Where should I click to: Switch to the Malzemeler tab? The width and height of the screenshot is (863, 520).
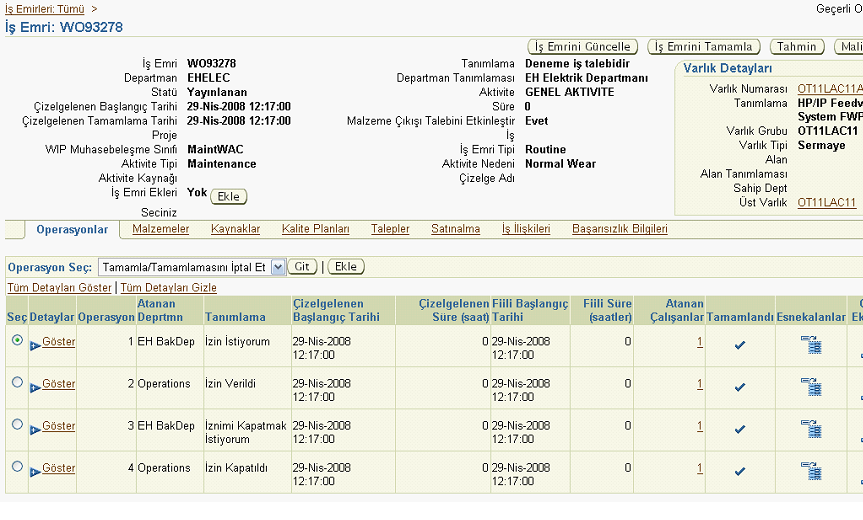click(x=160, y=229)
